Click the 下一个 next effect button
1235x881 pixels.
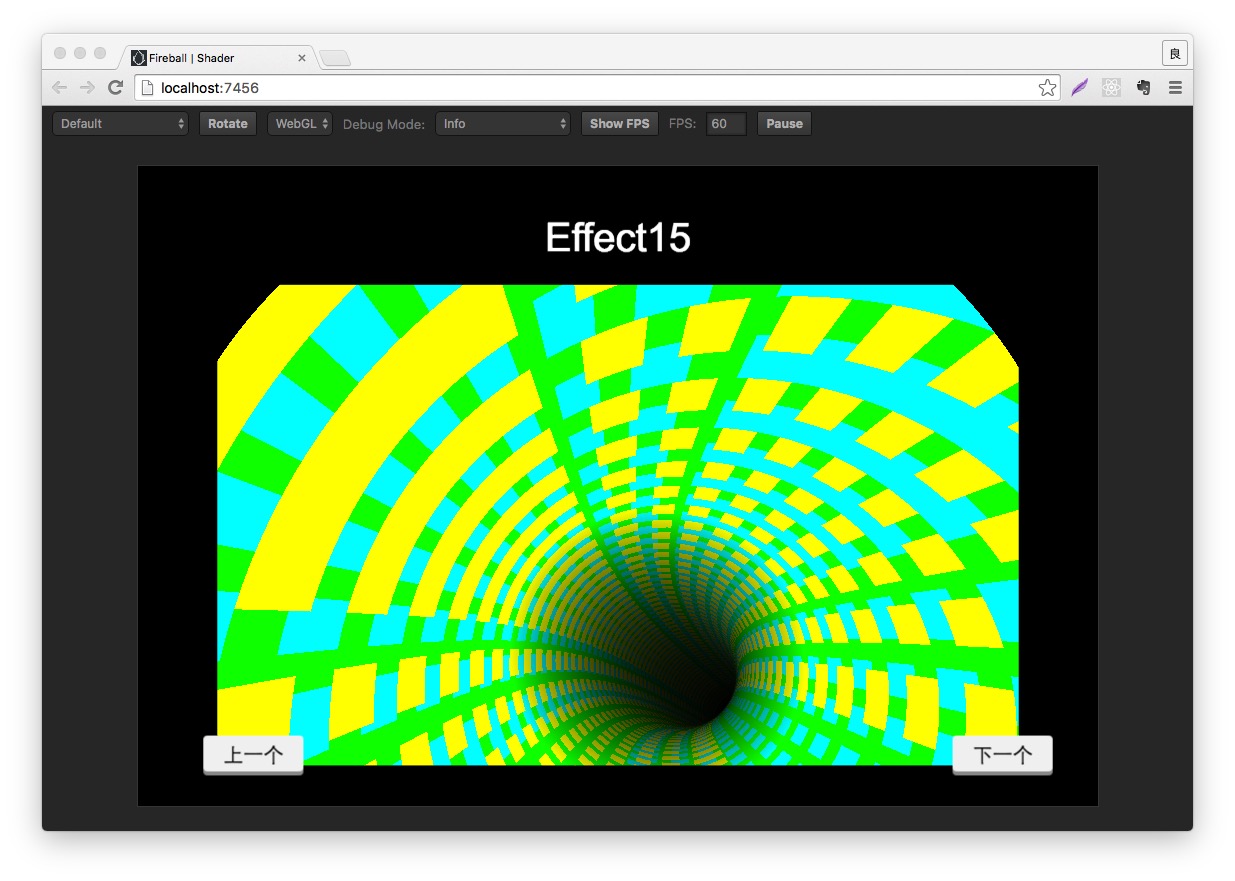(1002, 755)
